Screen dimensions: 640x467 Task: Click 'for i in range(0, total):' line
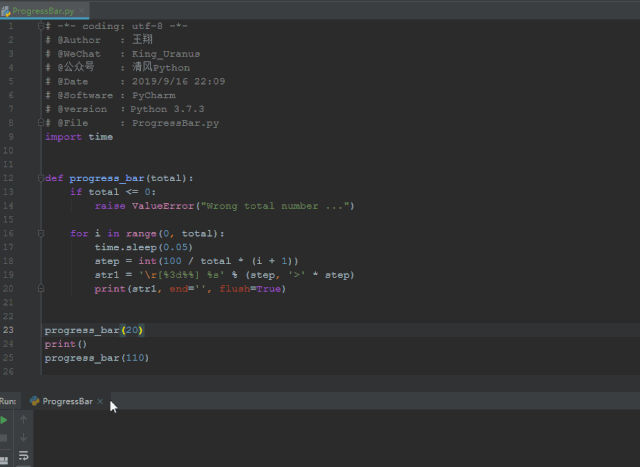click(147, 234)
